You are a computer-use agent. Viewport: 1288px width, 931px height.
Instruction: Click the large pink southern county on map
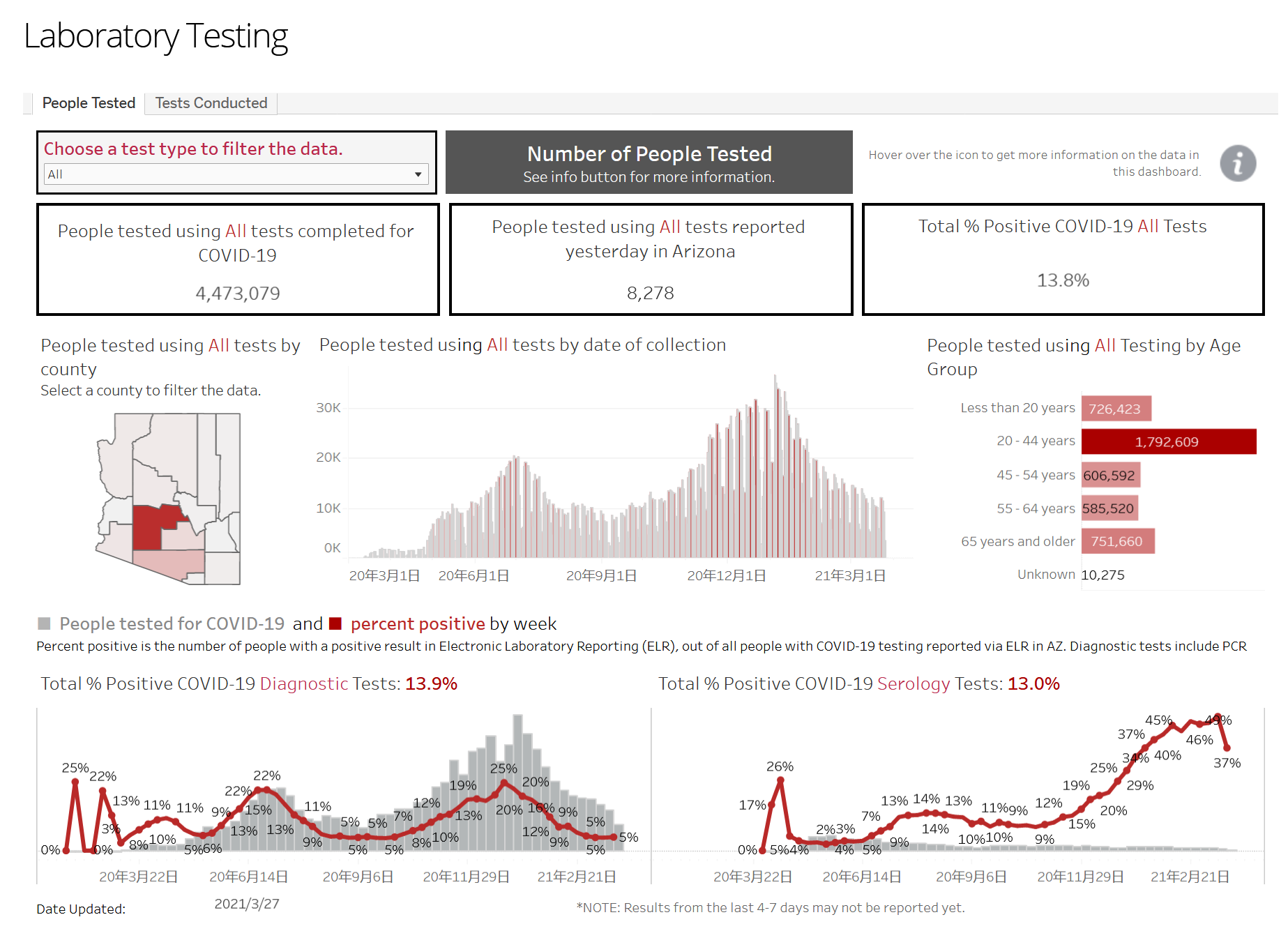pos(167,563)
